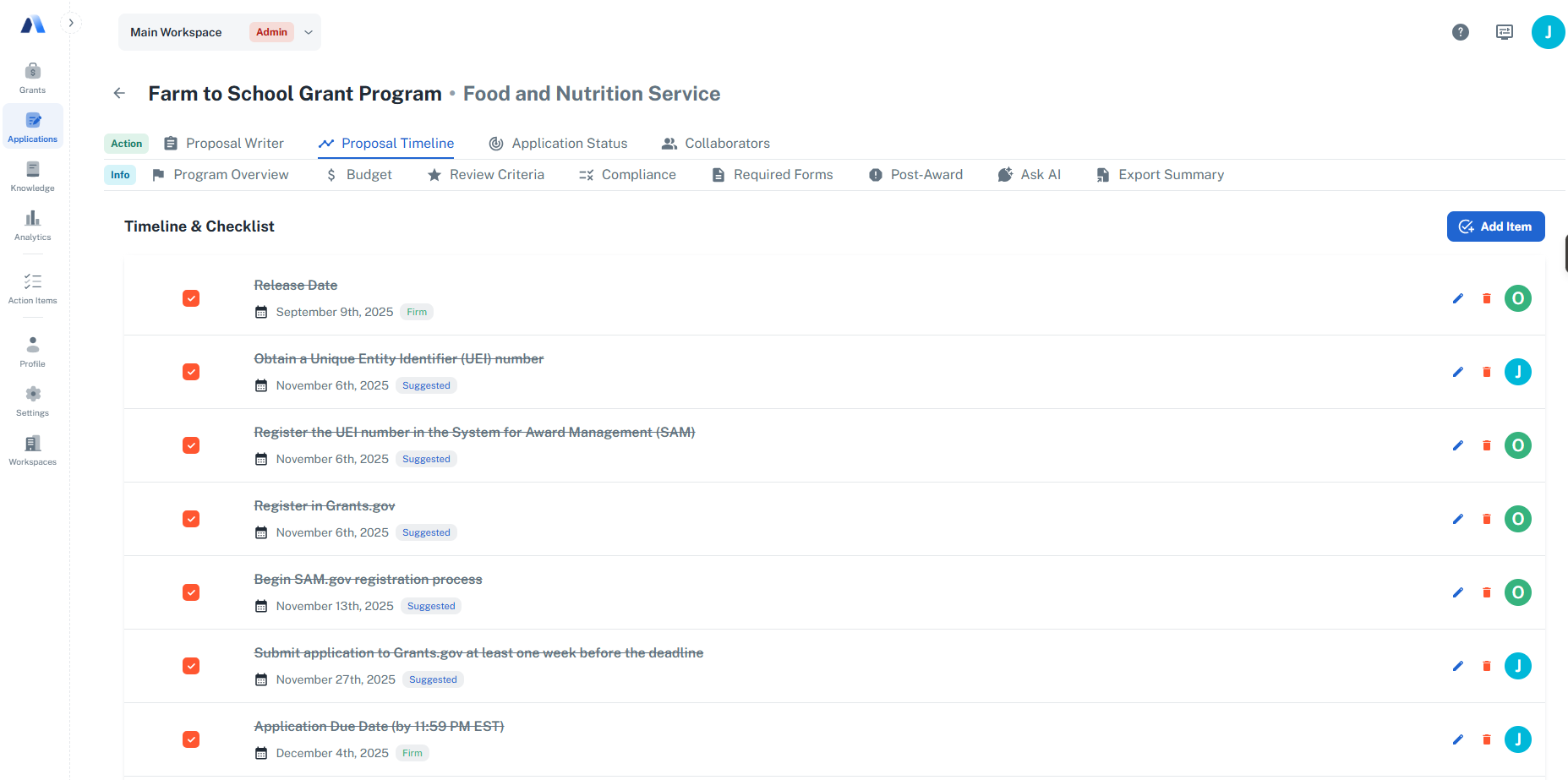
Task: Click the back arrow beside program title
Action: click(x=119, y=94)
